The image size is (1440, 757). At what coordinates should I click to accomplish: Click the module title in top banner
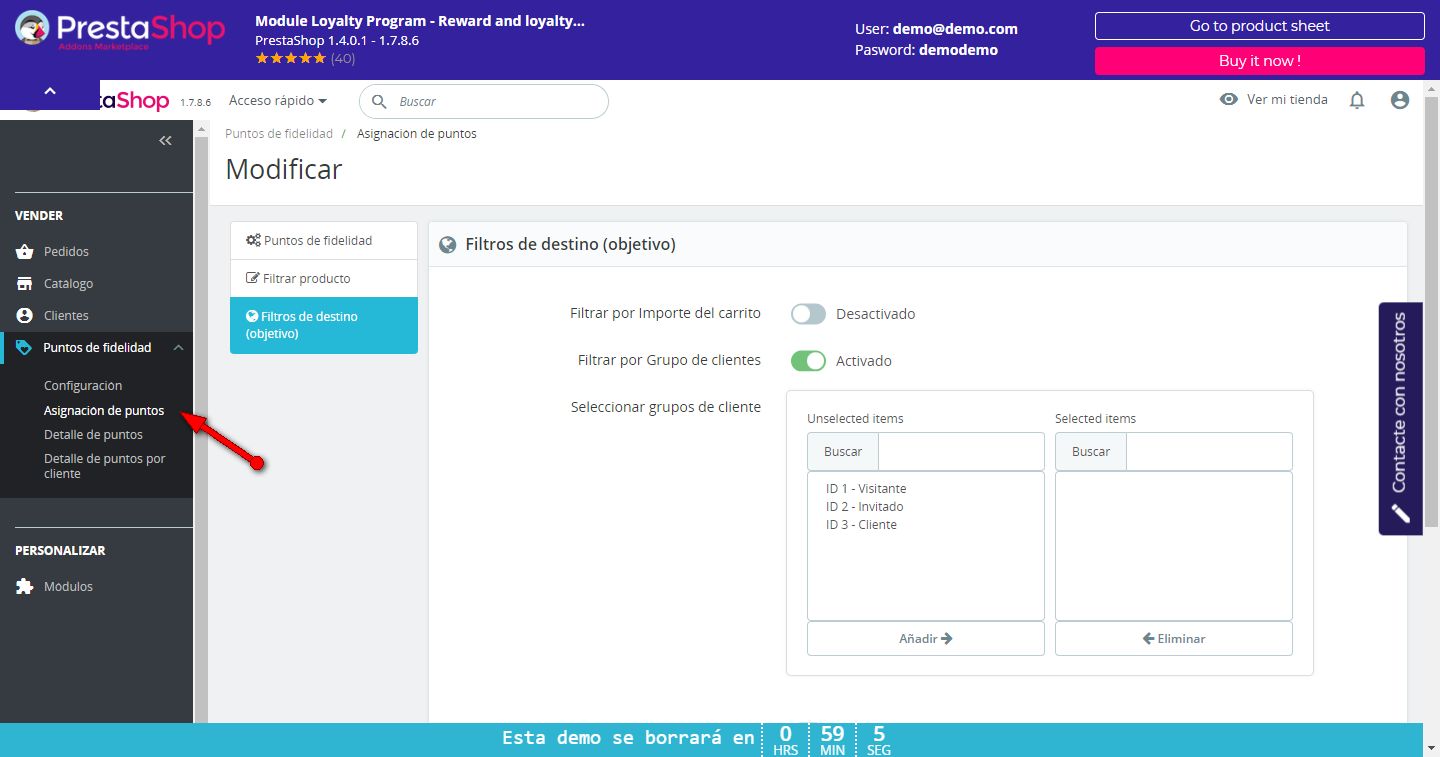click(420, 21)
